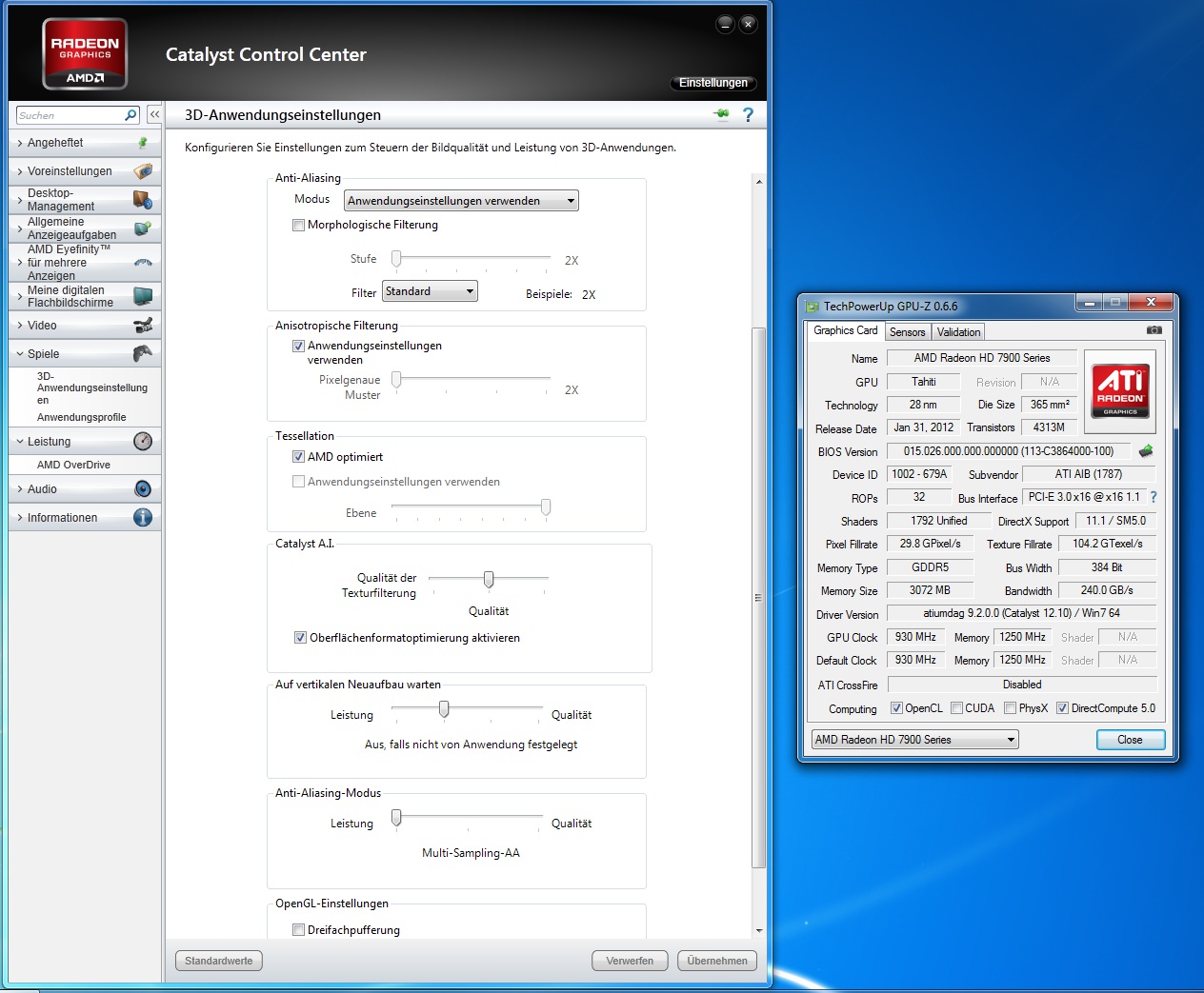
Task: Click the Video camera icon in sidebar
Action: tap(143, 326)
